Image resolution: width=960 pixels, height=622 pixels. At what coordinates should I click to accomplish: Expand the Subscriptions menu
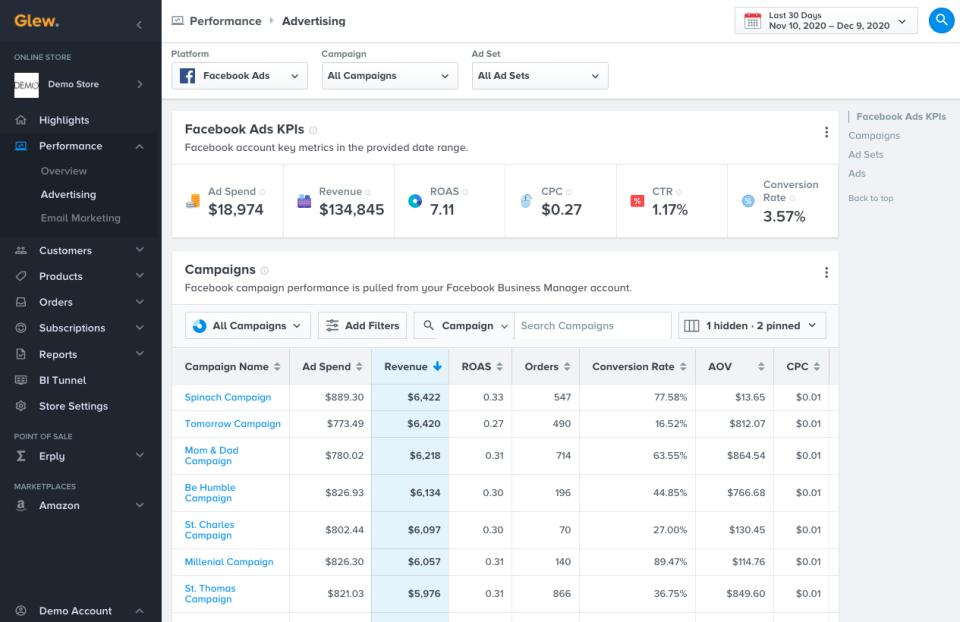click(x=140, y=327)
